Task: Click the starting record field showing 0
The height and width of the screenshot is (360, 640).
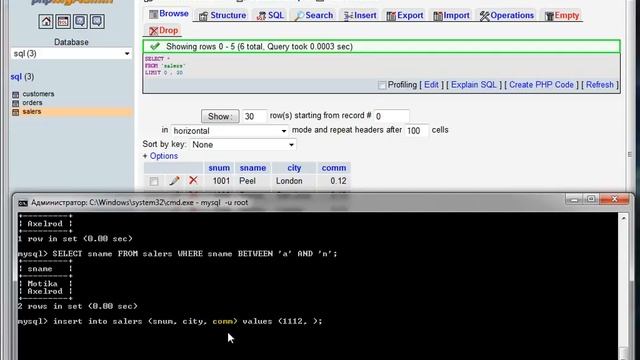Action: click(x=391, y=116)
